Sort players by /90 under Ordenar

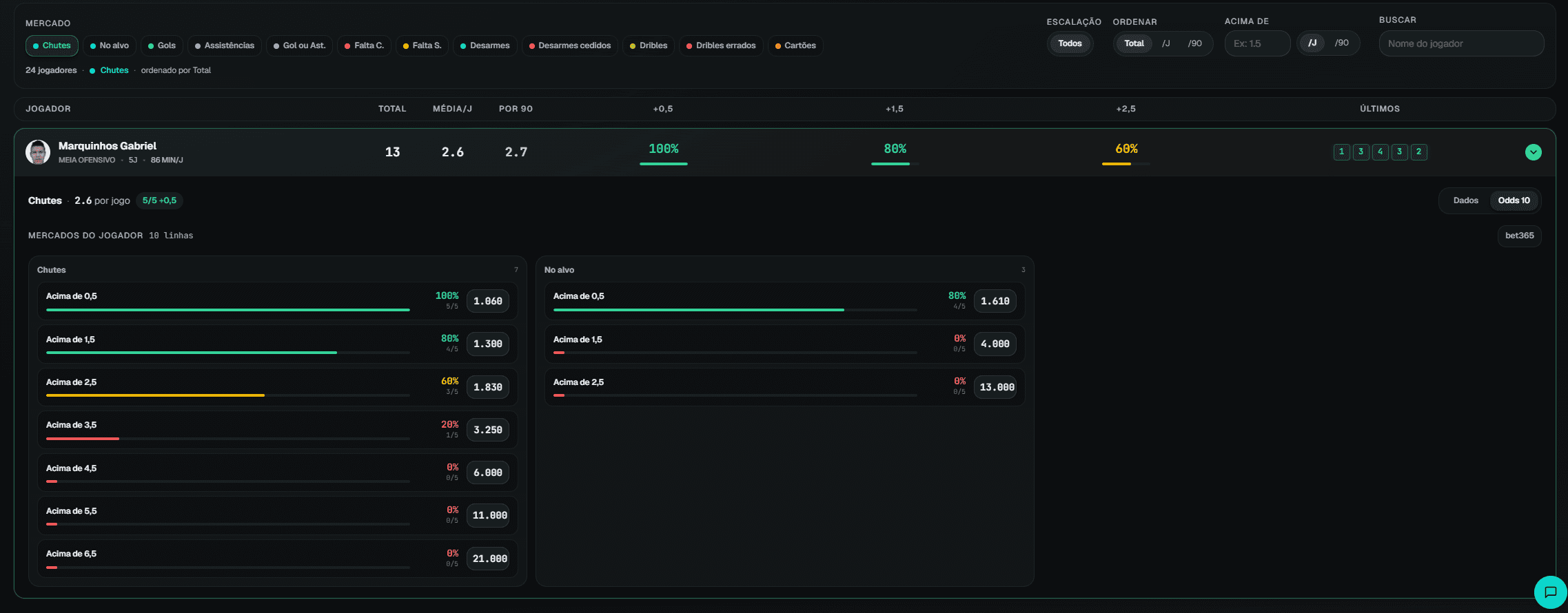[x=1194, y=43]
